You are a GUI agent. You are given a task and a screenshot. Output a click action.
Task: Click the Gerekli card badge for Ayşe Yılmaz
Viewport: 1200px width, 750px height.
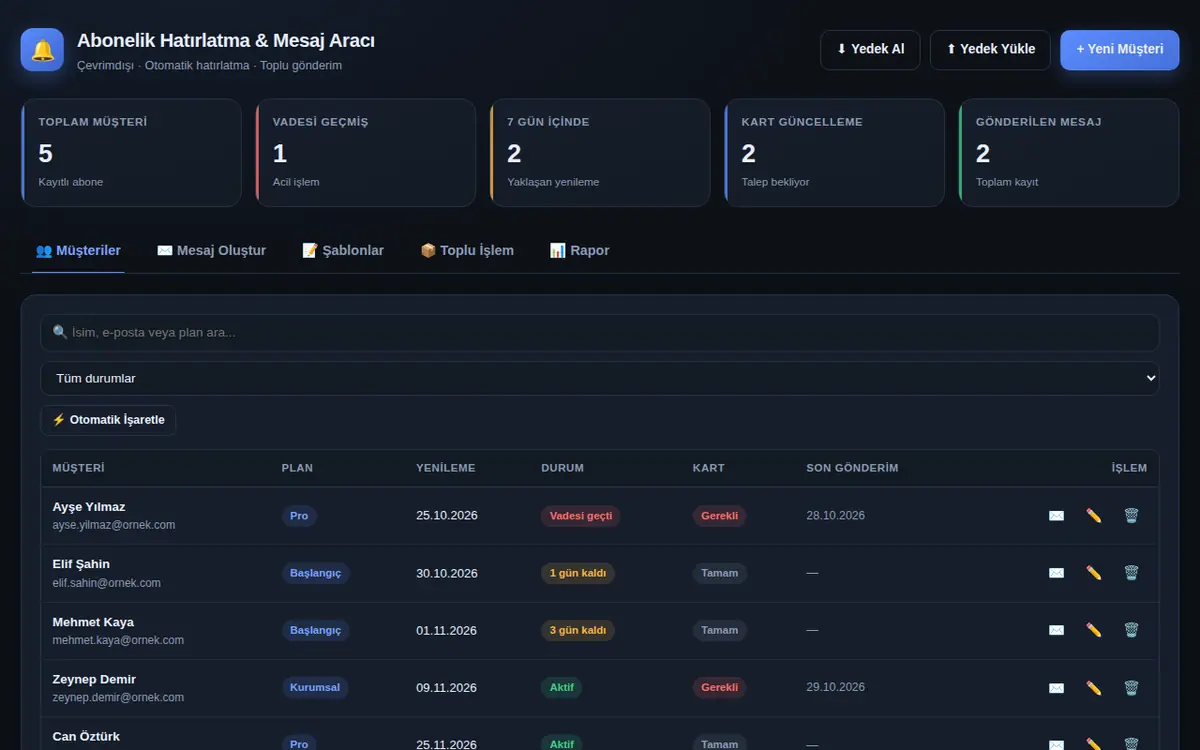point(720,516)
